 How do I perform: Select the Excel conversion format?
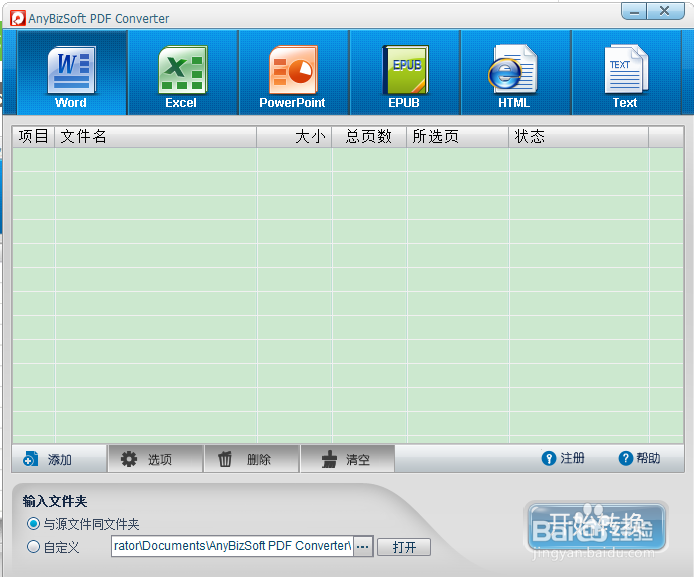click(183, 73)
